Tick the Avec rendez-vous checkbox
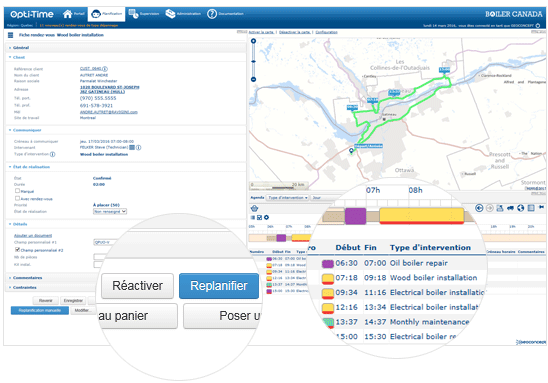 (17, 198)
